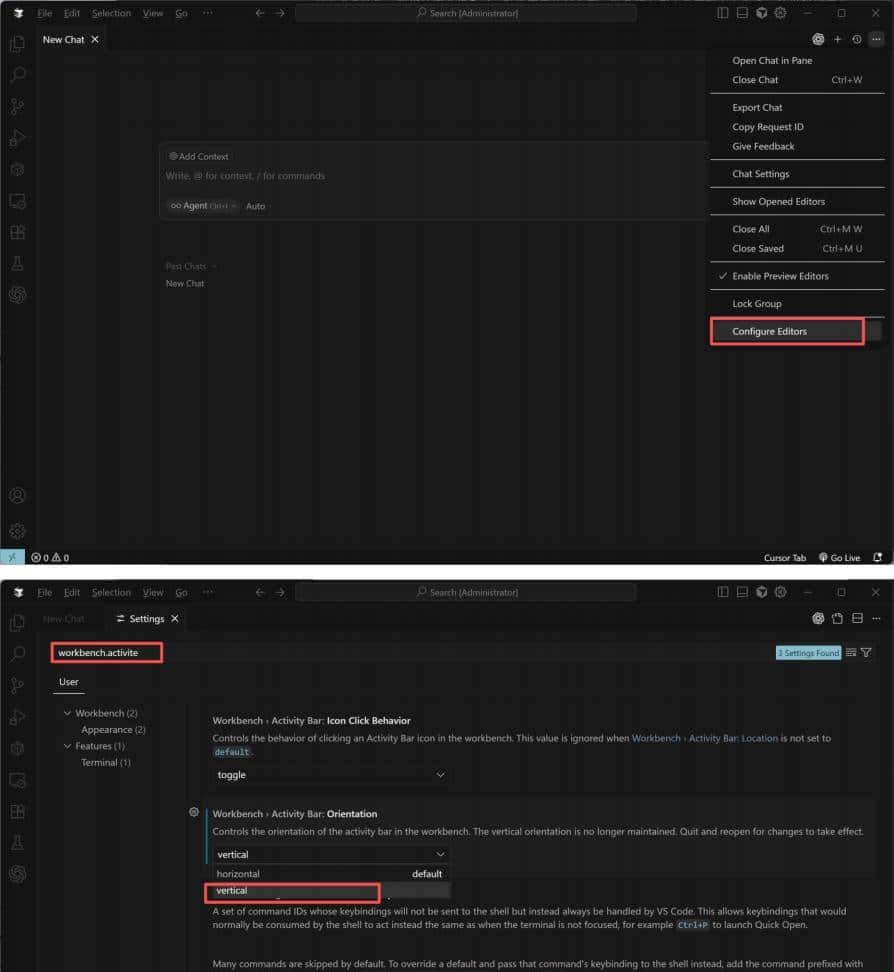Click the filter icon beside the settings search bar
This screenshot has height=972, width=894.
point(866,652)
